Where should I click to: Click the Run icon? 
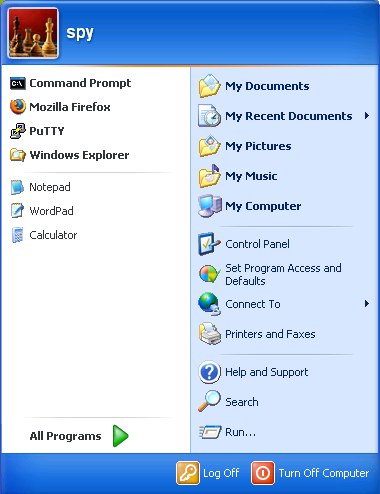coord(210,432)
